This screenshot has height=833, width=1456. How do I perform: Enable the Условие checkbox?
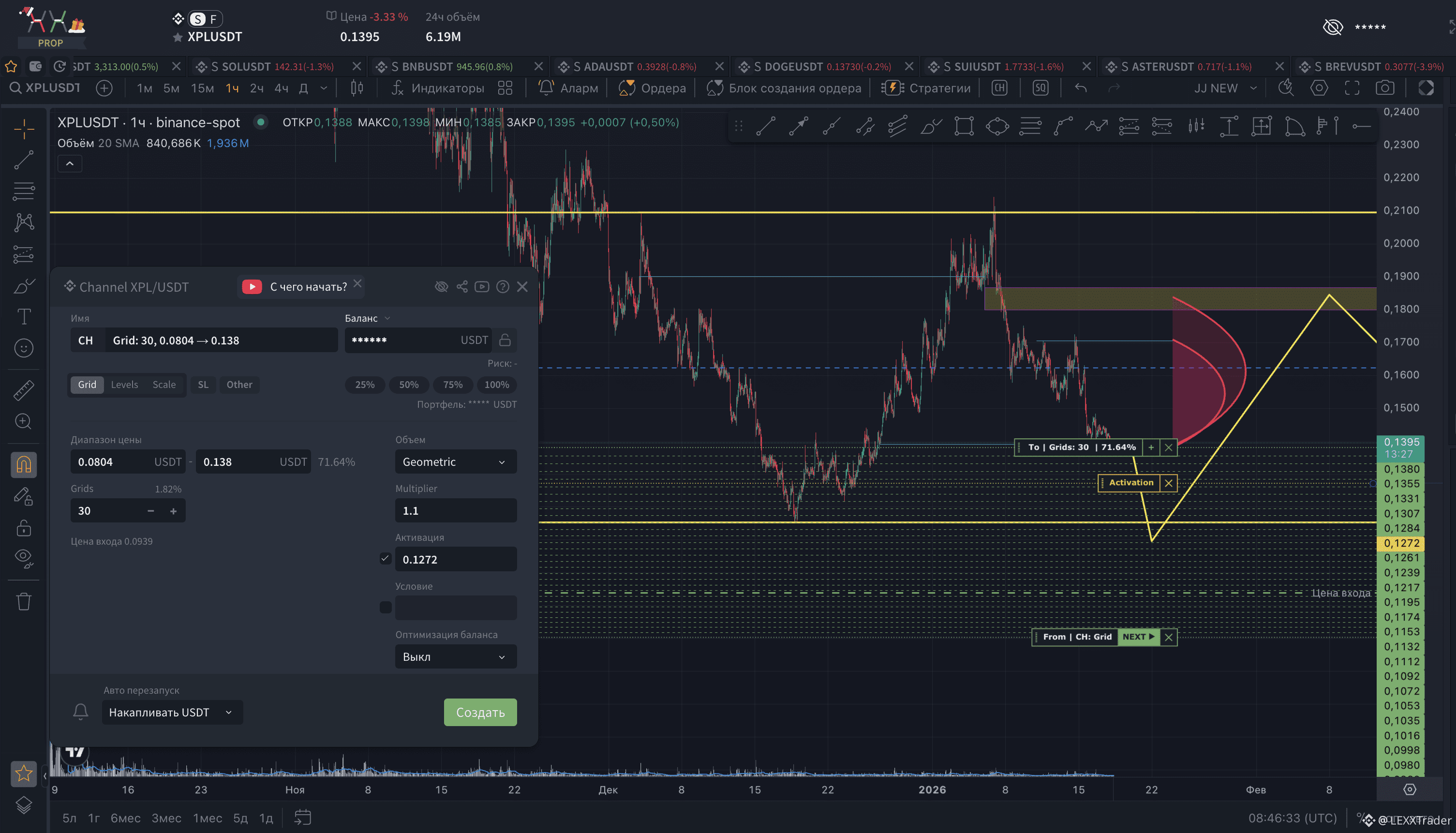[x=385, y=608]
